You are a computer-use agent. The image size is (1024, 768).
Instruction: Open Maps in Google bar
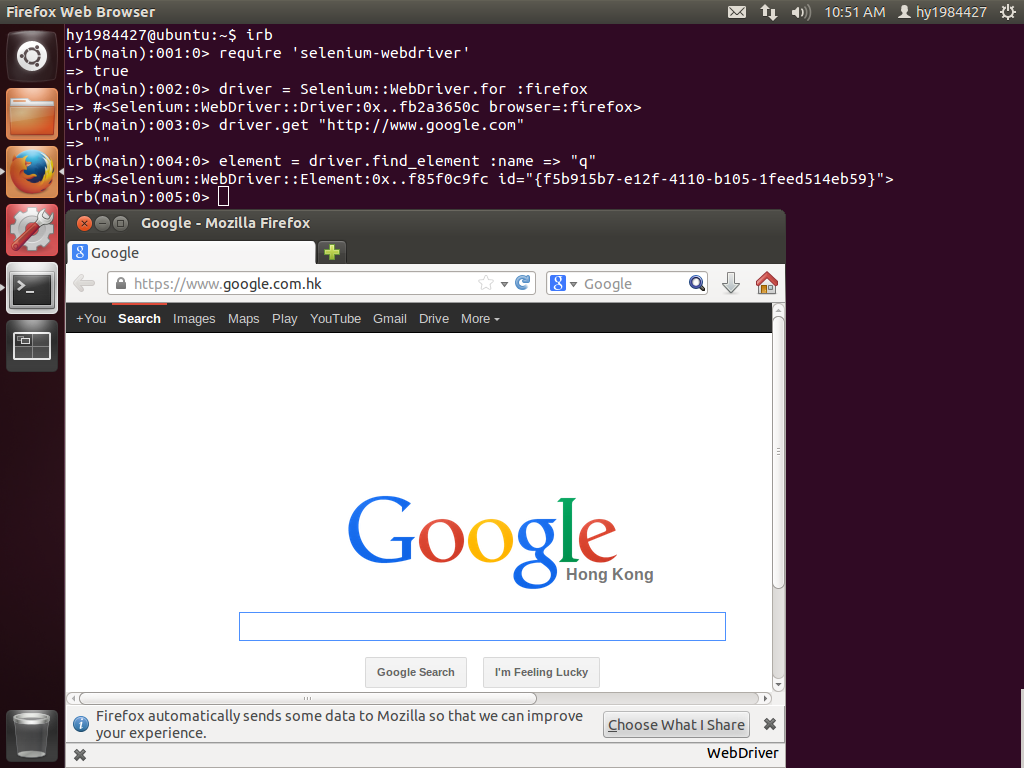[244, 319]
